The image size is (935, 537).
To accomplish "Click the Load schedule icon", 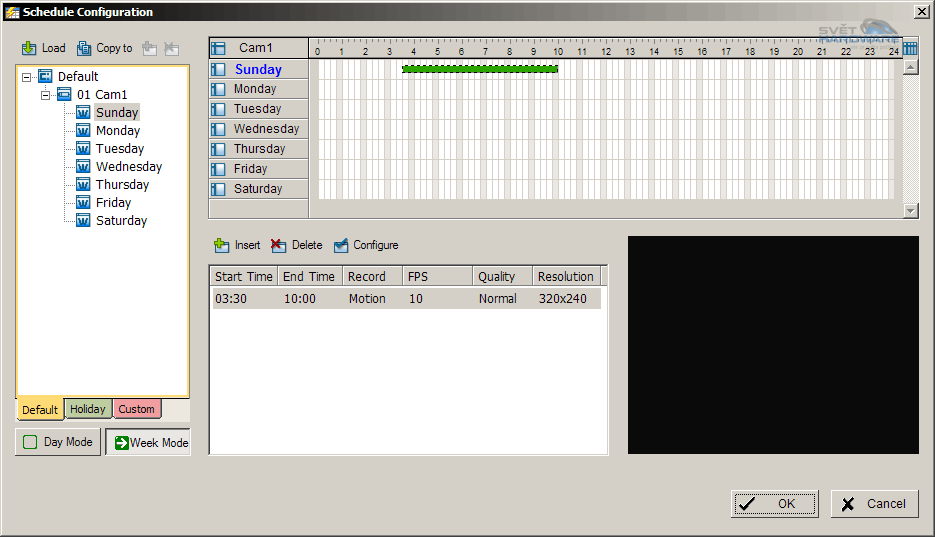I will pos(29,48).
